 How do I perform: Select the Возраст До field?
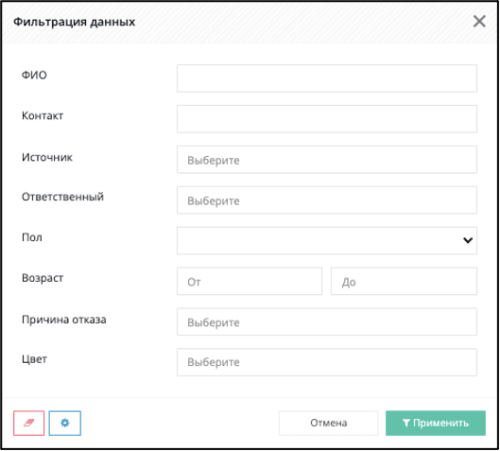pos(404,281)
